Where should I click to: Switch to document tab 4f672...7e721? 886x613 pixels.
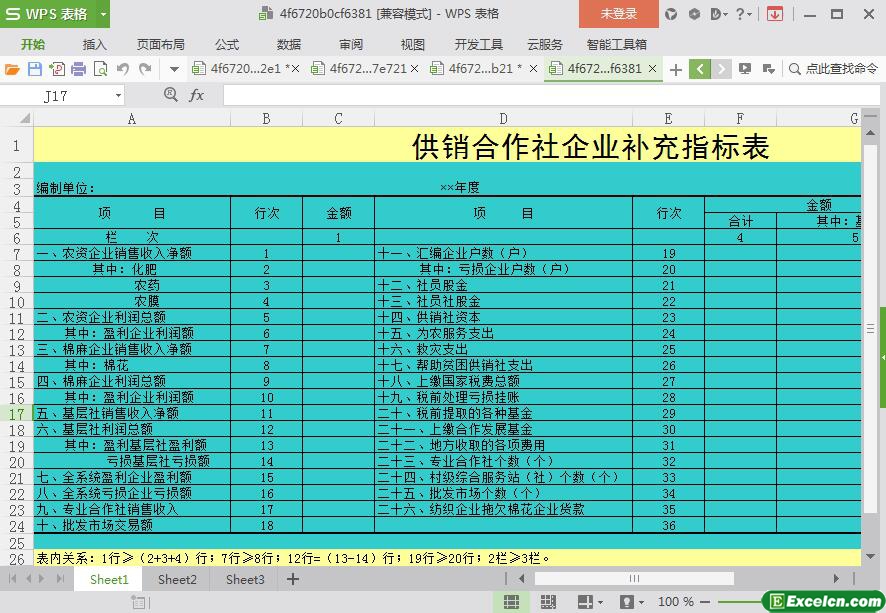click(367, 69)
